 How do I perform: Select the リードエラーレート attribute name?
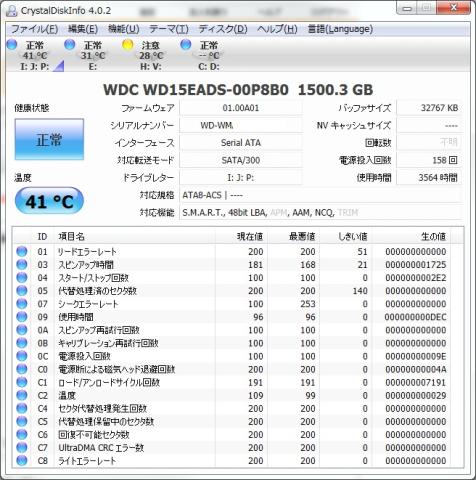pyautogui.click(x=87, y=252)
